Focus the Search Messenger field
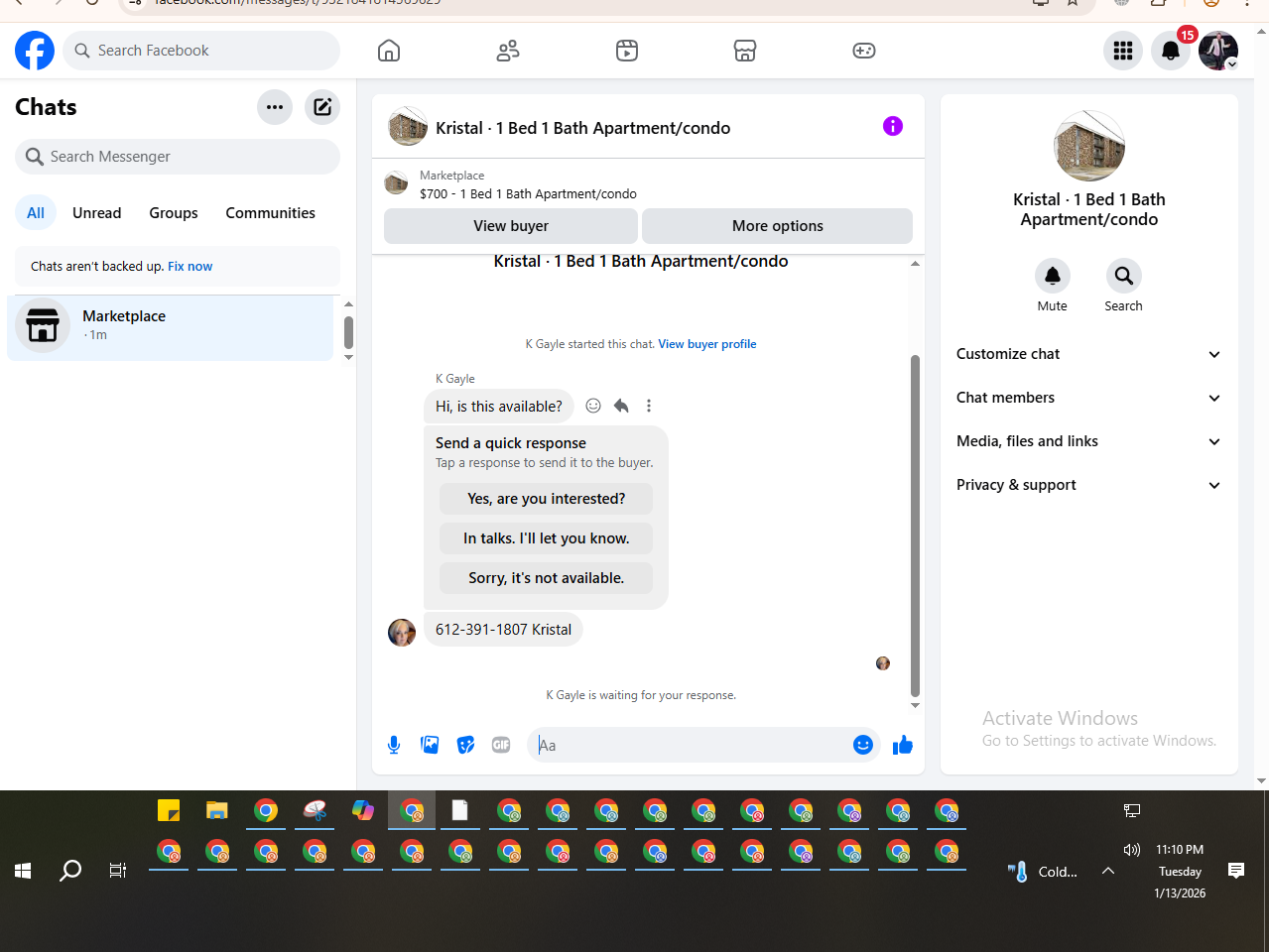 coord(178,157)
